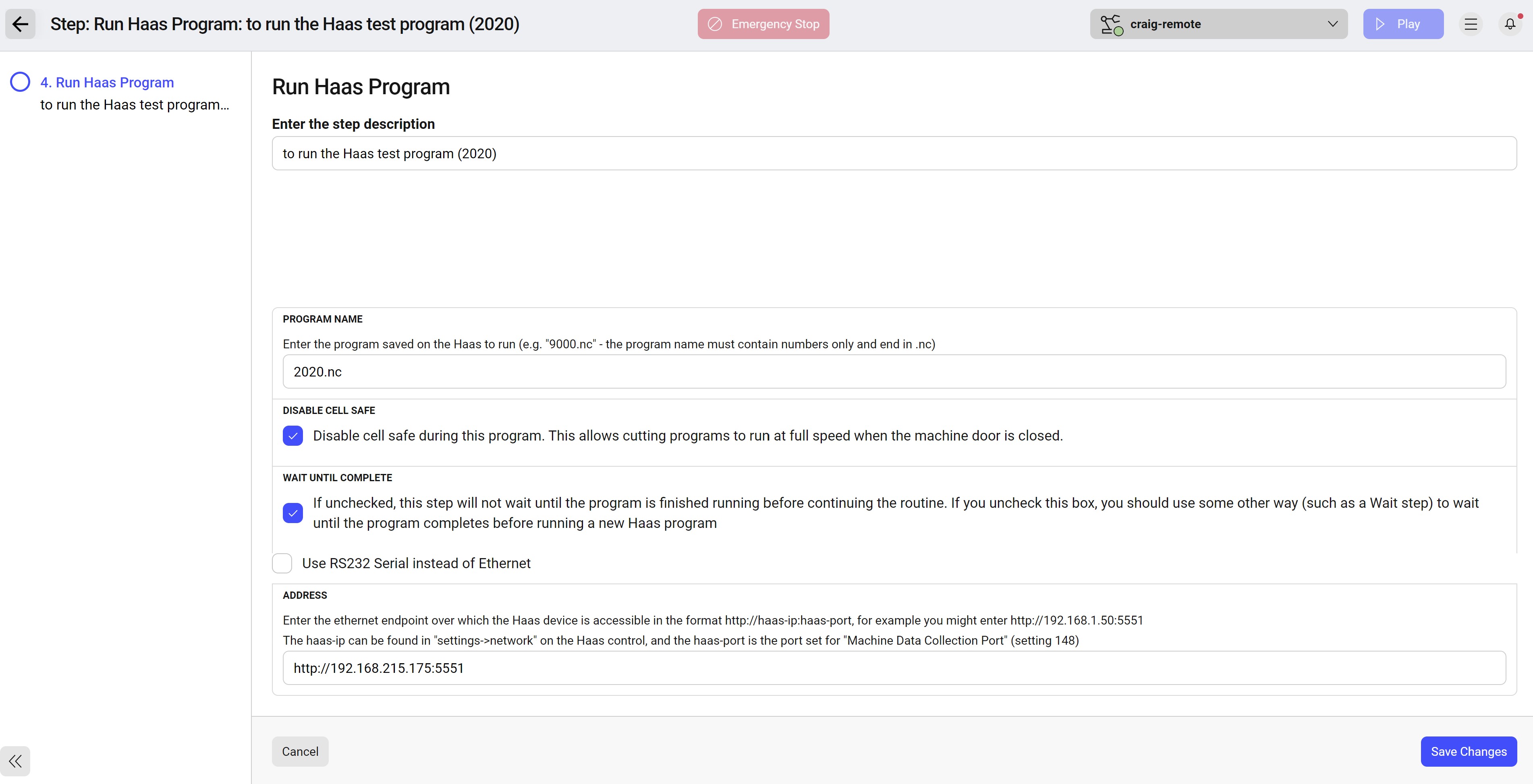Click the page title 'Step: Run Haas Program'
The height and width of the screenshot is (784, 1533).
coord(284,24)
